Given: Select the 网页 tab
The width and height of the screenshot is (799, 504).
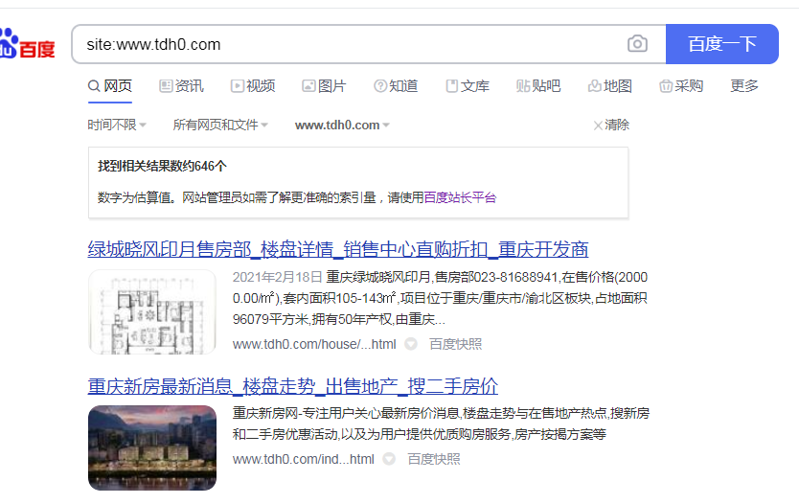Looking at the screenshot, I should [x=110, y=86].
